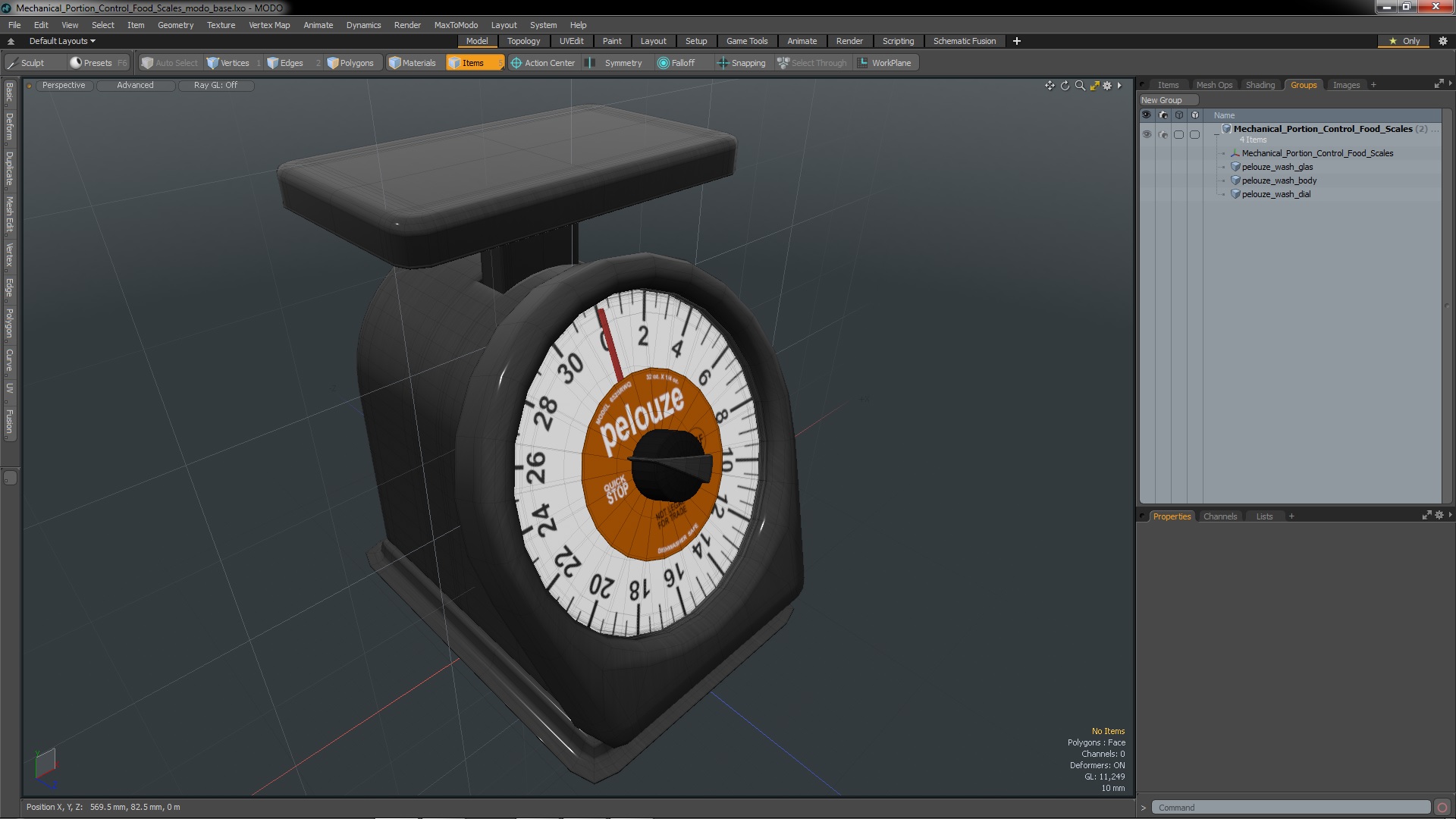
Task: Enable Snapping in the toolbar
Action: coord(741,63)
